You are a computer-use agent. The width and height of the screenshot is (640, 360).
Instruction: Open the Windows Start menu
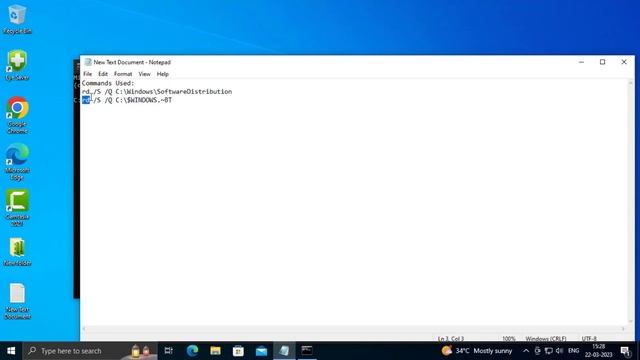tap(11, 351)
